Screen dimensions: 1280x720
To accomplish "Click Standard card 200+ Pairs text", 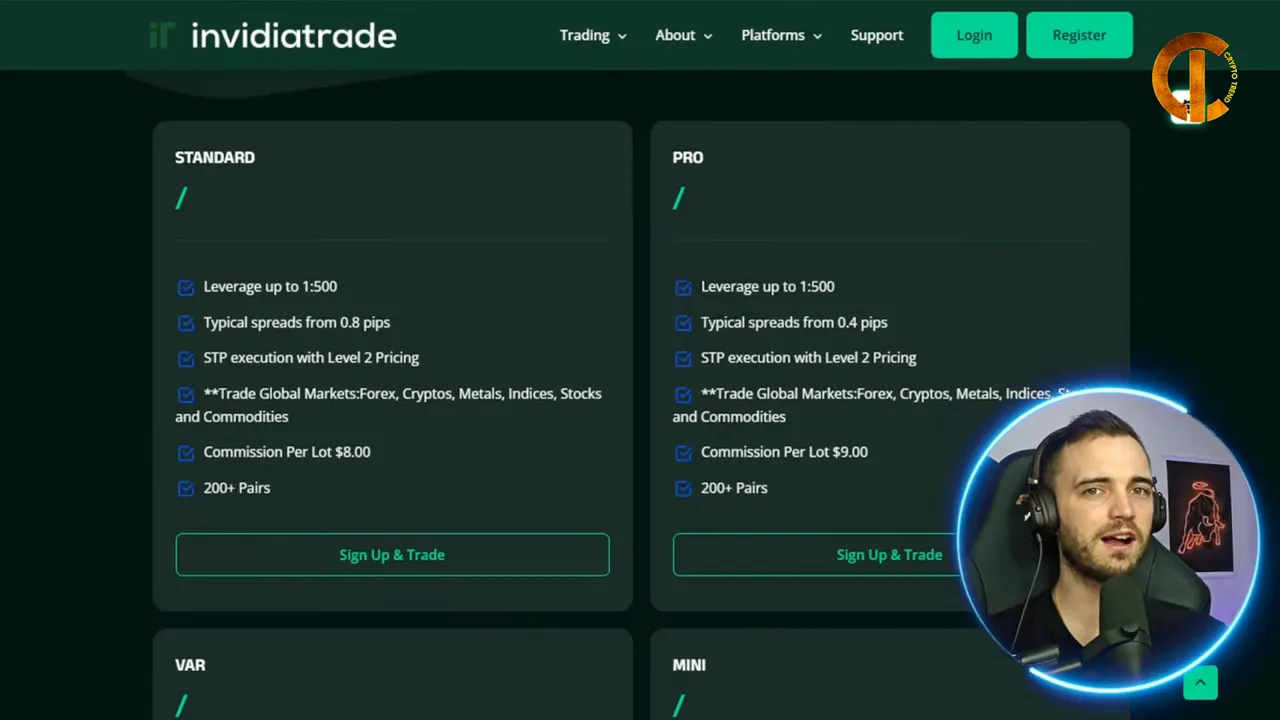I will click(237, 488).
